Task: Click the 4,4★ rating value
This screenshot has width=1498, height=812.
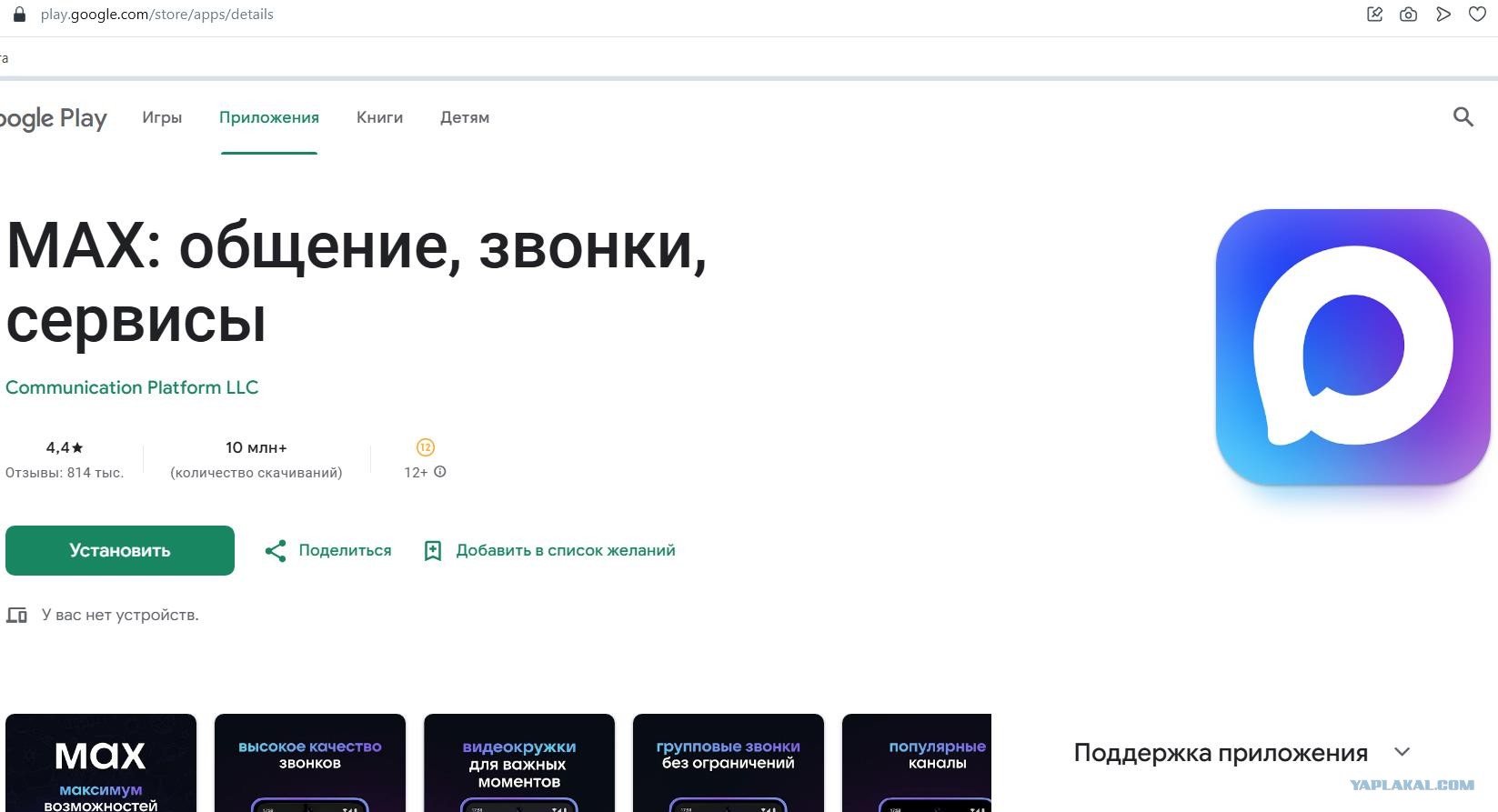Action: (65, 447)
